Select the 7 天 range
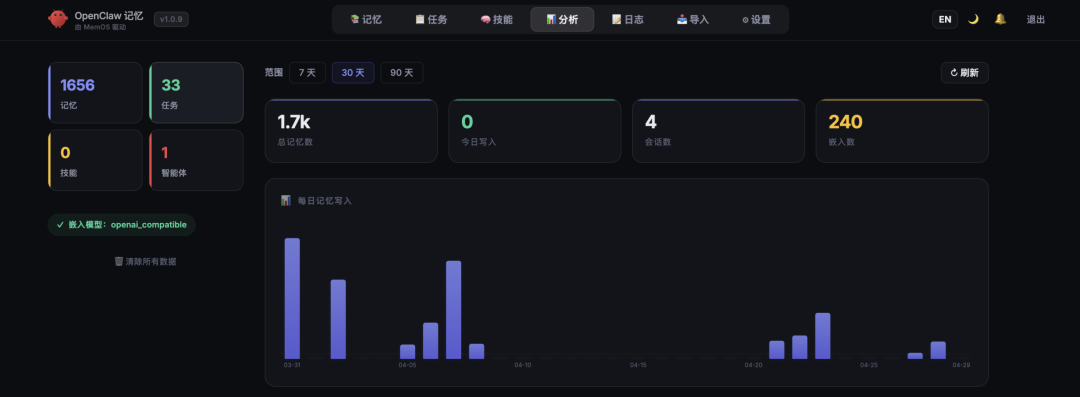 pos(307,72)
